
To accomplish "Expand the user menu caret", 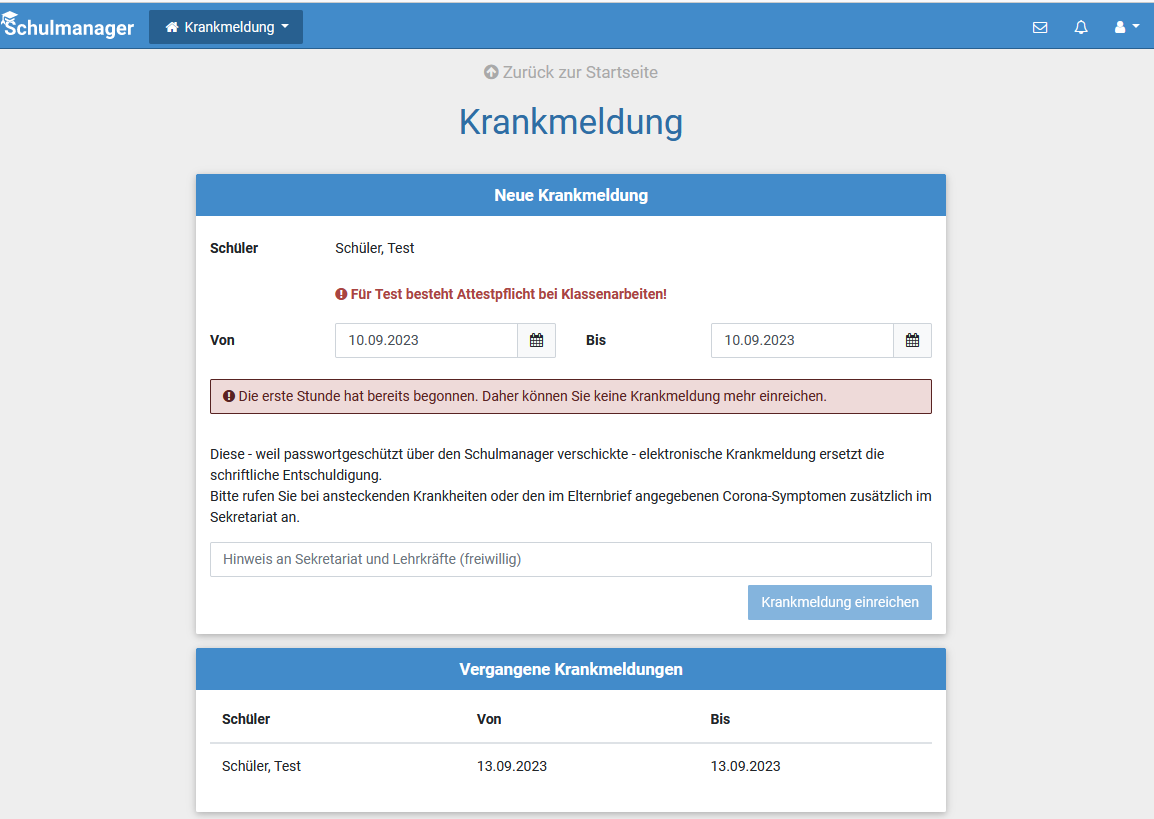I will coord(1136,27).
